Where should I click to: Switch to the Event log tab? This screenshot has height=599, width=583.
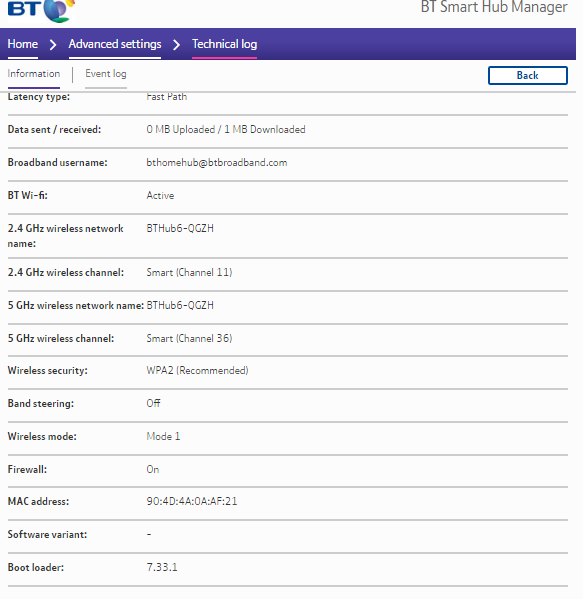106,74
